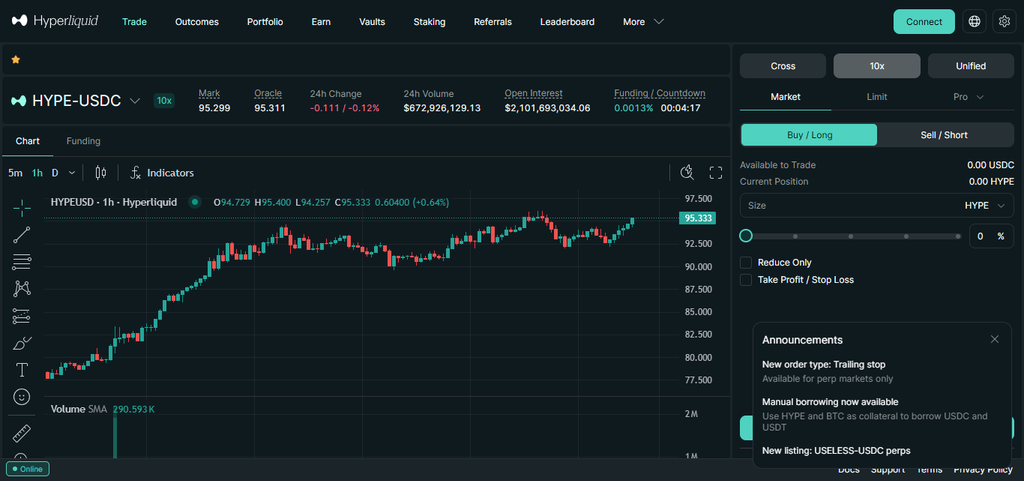The image size is (1024, 481).
Task: Open the Indicators fx menu
Action: [162, 173]
